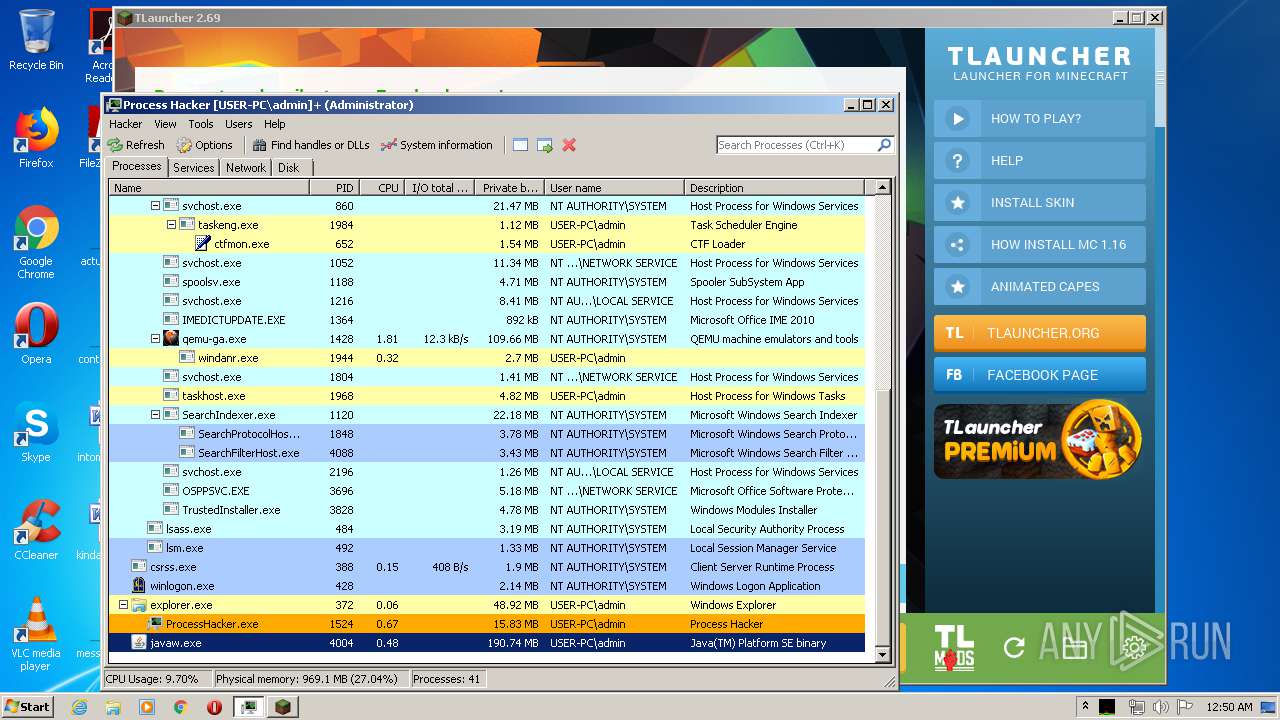Open Options in Process Hacker toolbar

204,145
